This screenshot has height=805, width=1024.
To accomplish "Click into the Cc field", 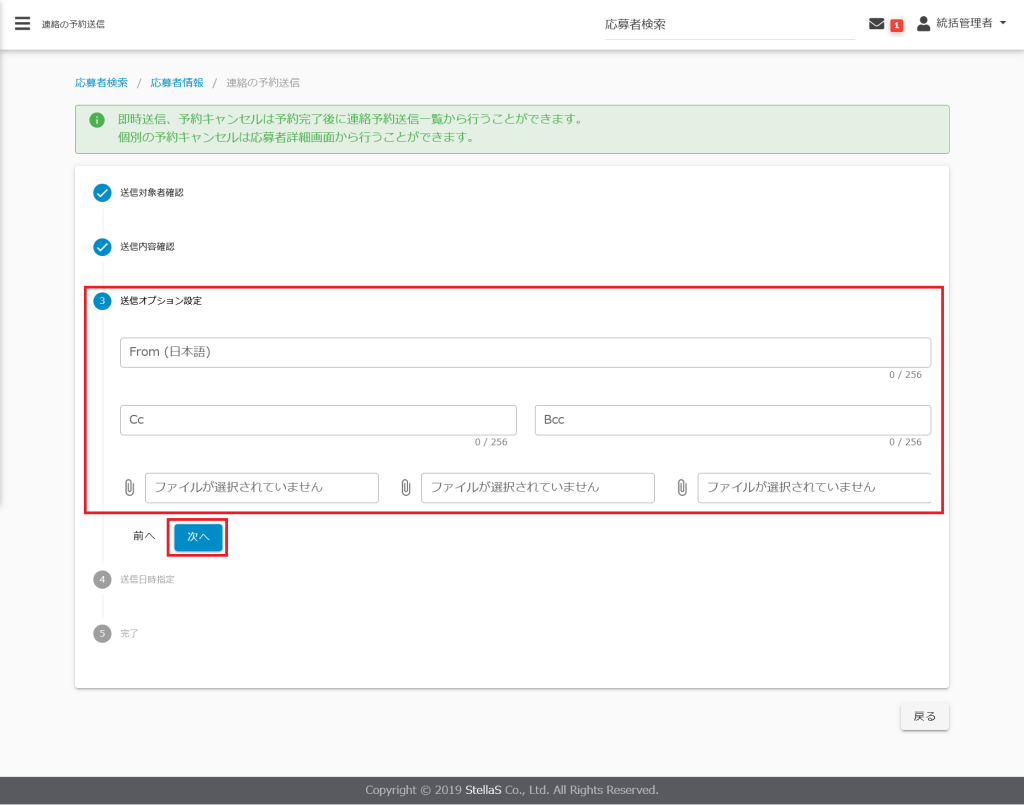I will click(318, 420).
